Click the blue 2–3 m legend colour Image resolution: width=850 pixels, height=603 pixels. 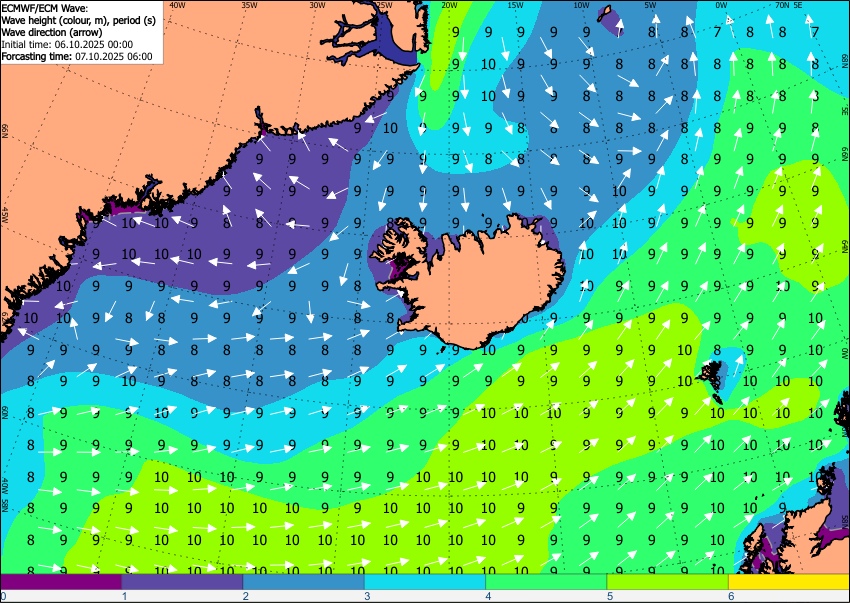click(x=304, y=581)
